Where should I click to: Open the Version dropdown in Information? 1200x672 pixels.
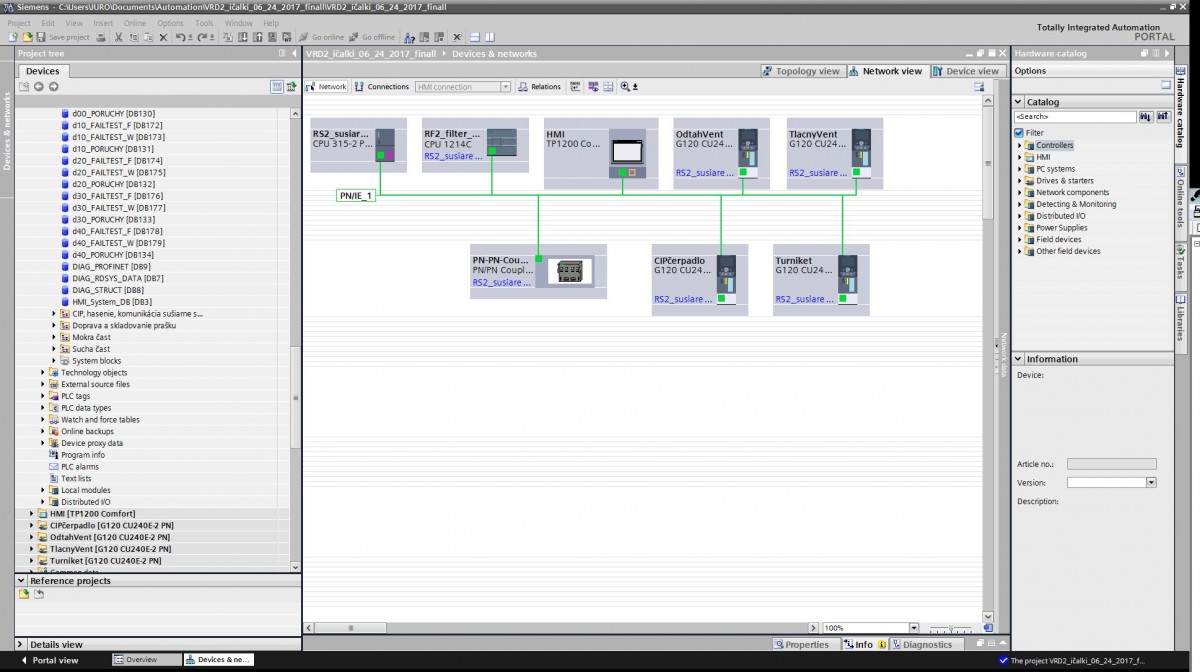coord(1151,482)
